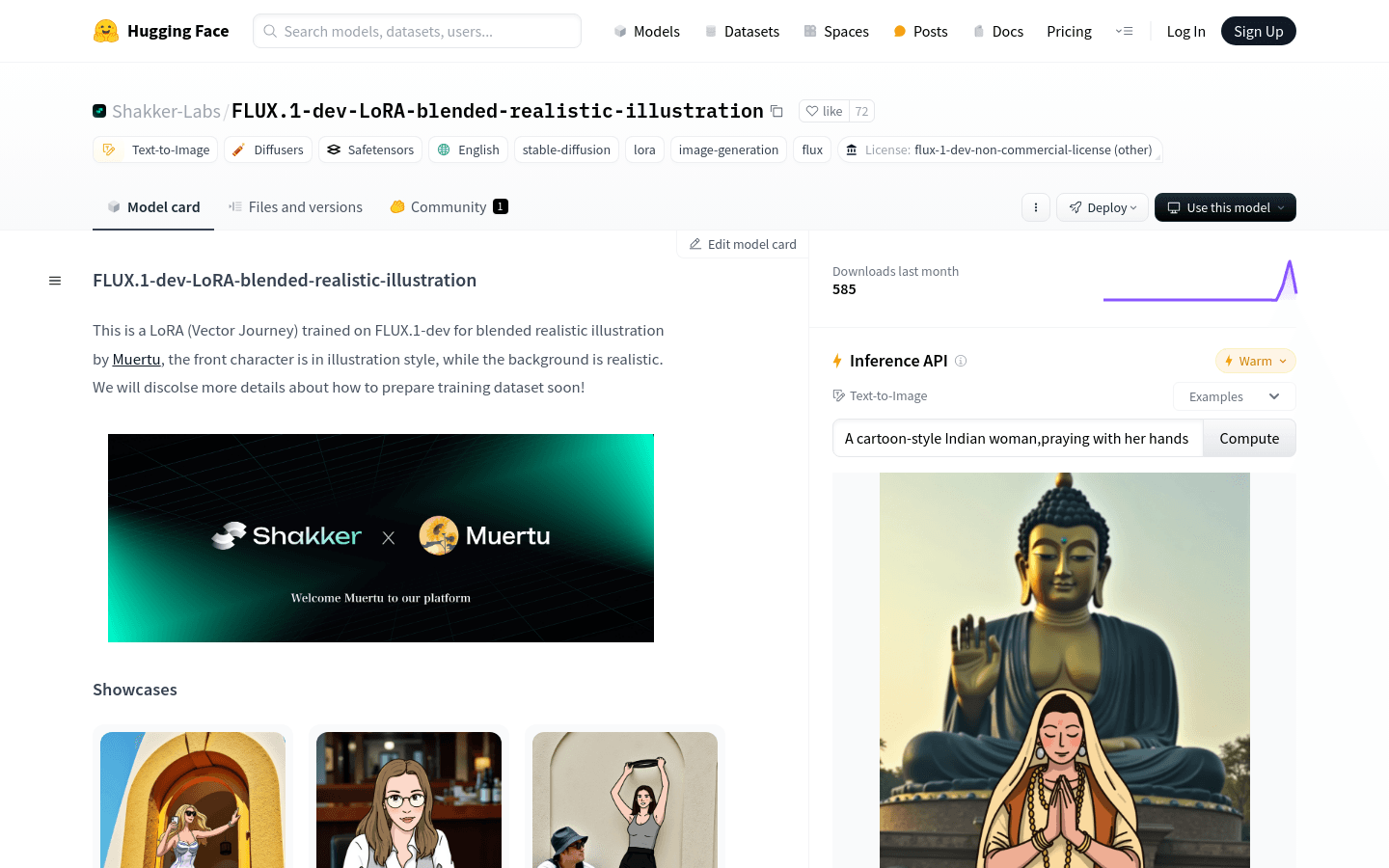Image resolution: width=1389 pixels, height=868 pixels.
Task: Focus the search models input field
Action: tap(417, 31)
